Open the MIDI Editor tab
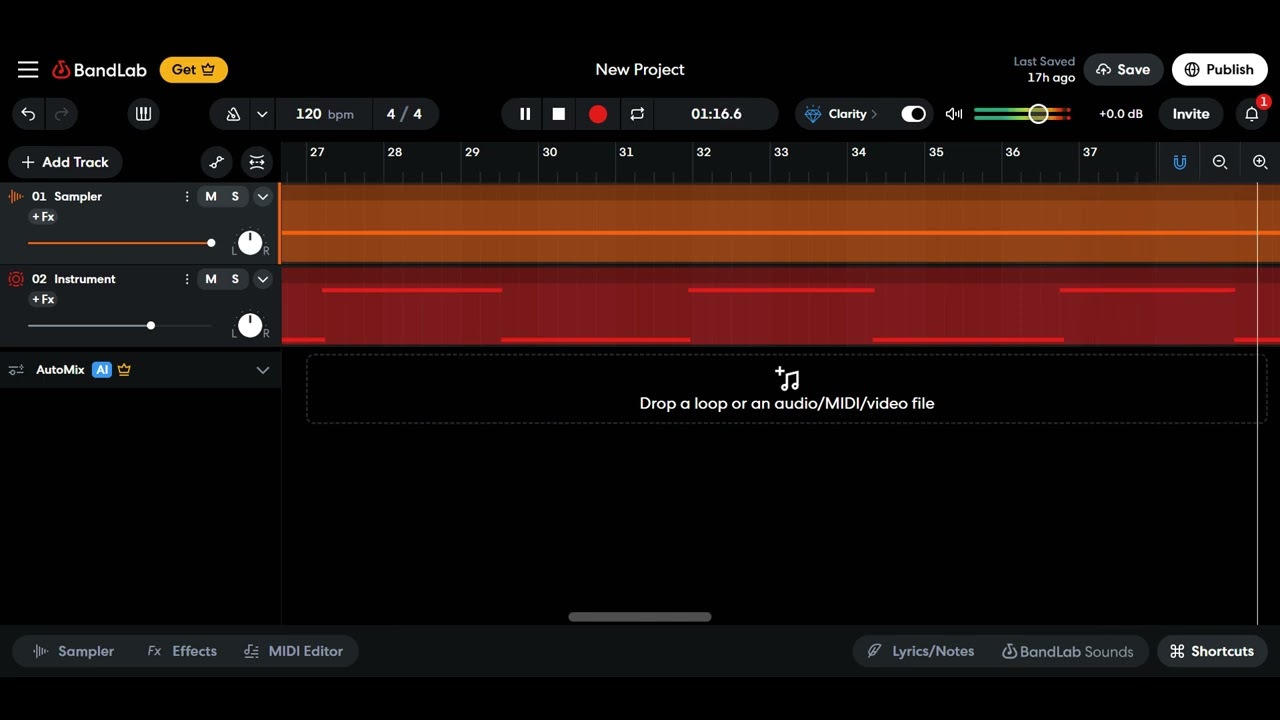This screenshot has width=1280, height=720. pyautogui.click(x=293, y=651)
